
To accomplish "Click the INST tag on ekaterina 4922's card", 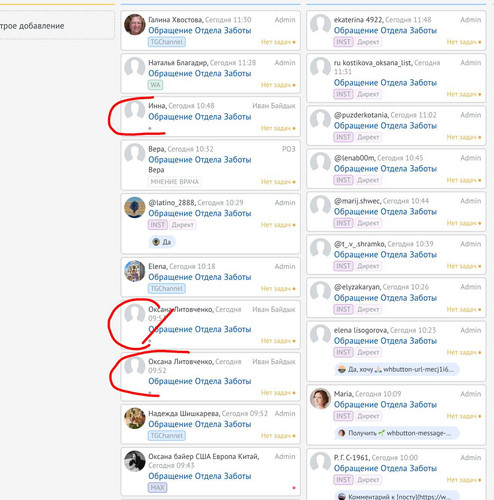I will pyautogui.click(x=343, y=42).
